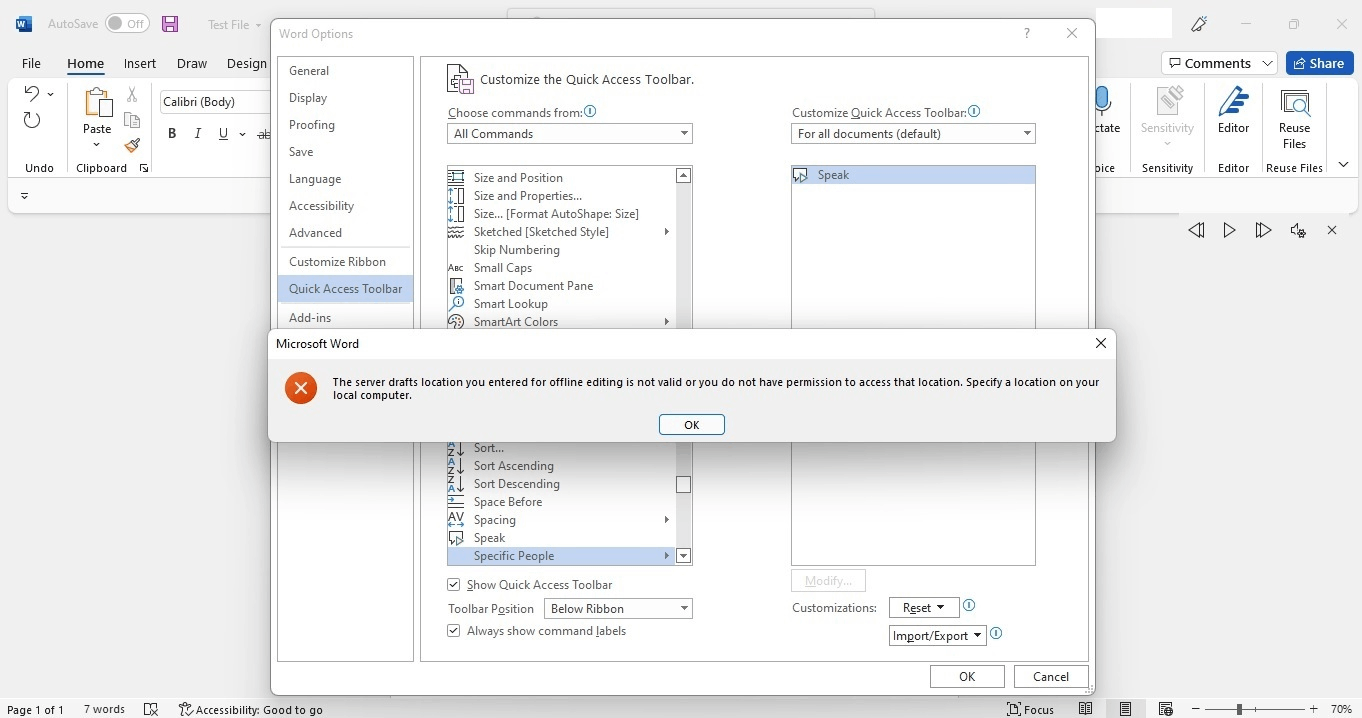Select Speak in Quick Access Toolbar list

coord(913,175)
